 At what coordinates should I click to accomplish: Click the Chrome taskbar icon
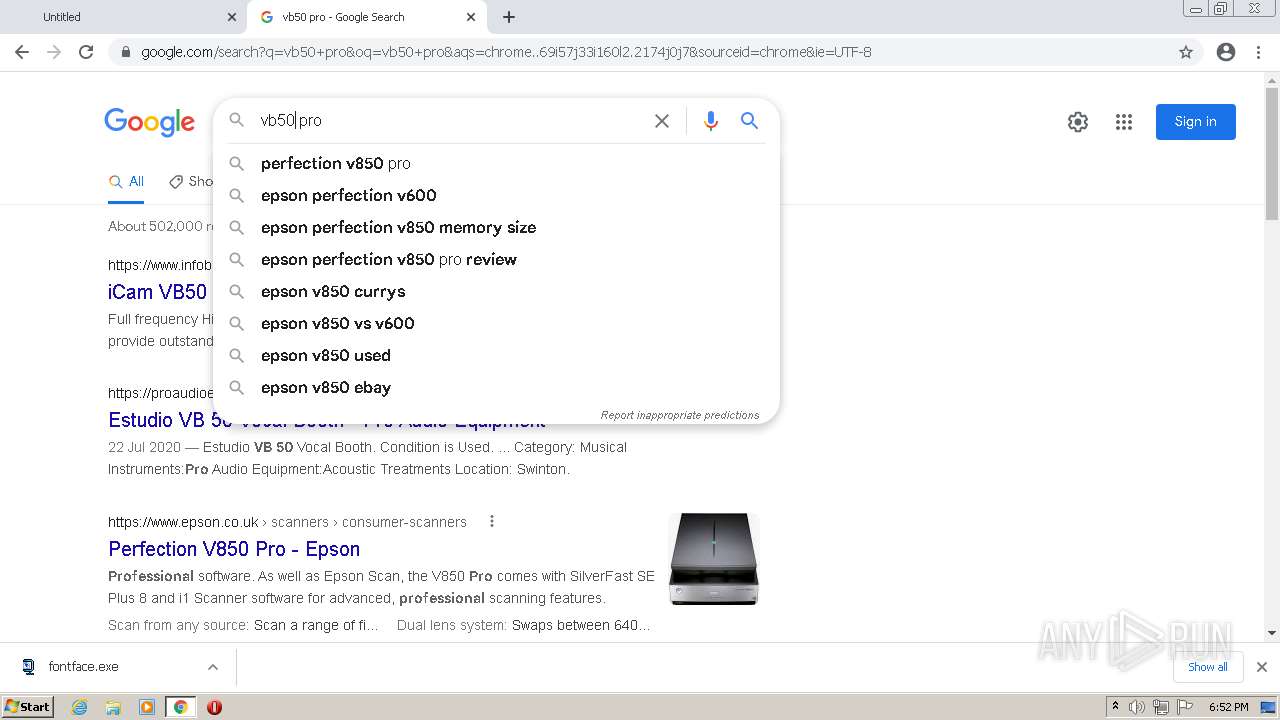click(x=180, y=707)
